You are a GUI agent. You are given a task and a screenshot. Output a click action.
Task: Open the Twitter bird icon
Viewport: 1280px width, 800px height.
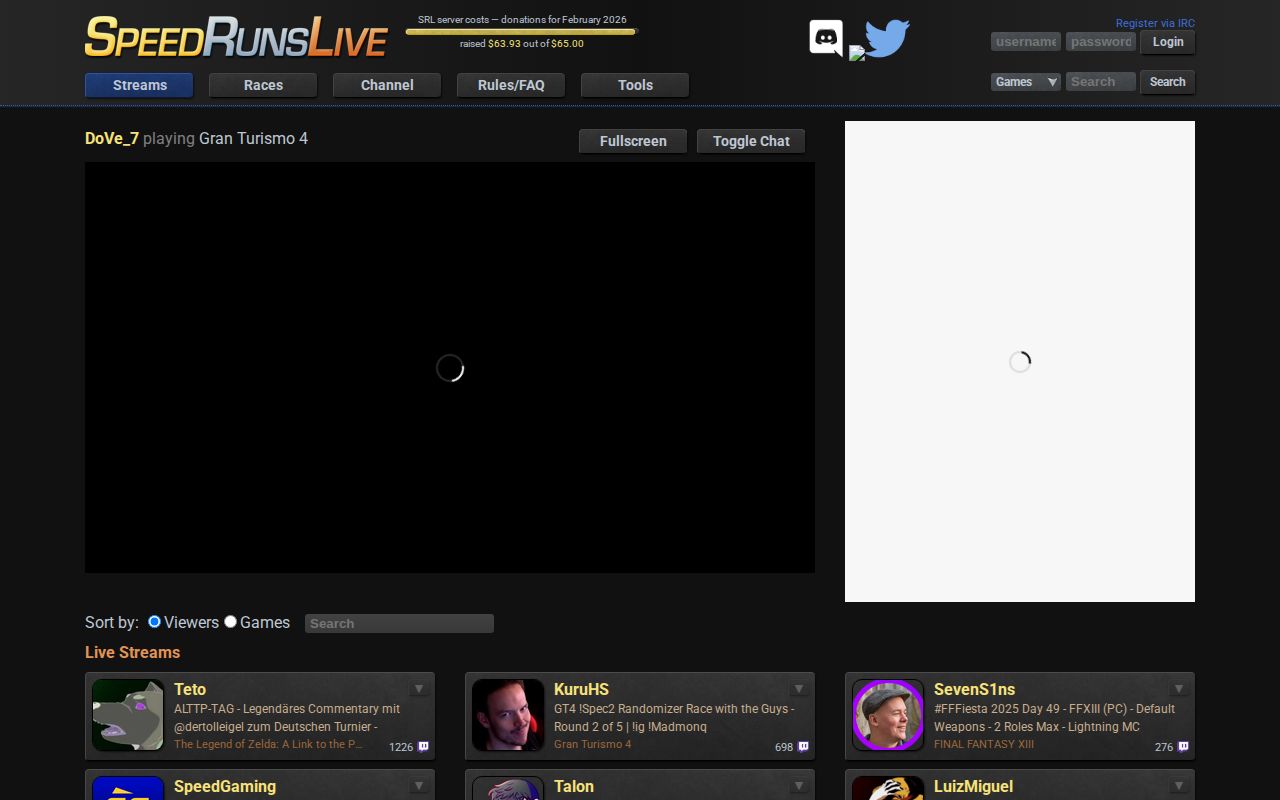tap(884, 38)
